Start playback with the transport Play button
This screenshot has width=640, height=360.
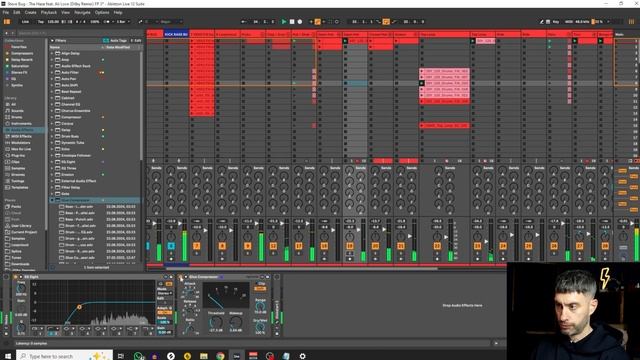(x=284, y=22)
